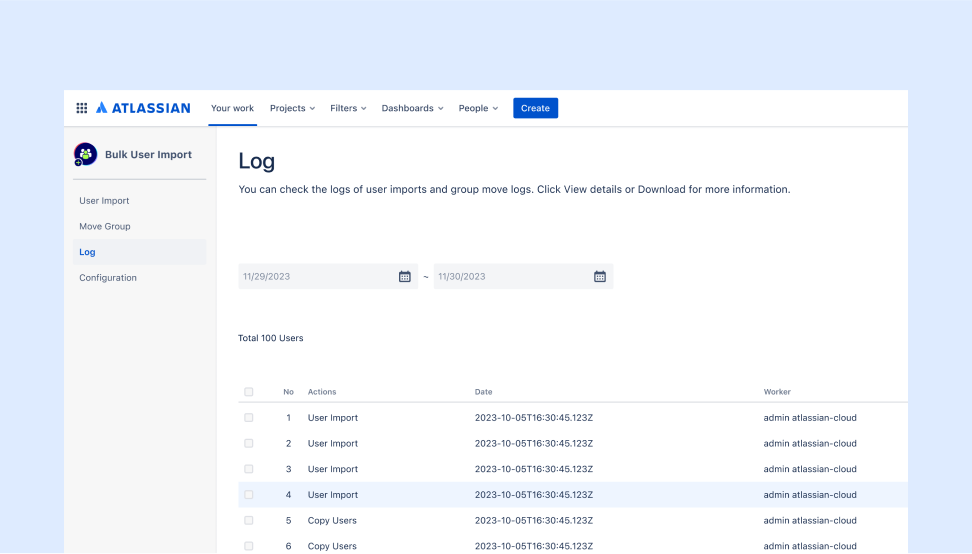Sort by the Actions column header

pos(322,392)
